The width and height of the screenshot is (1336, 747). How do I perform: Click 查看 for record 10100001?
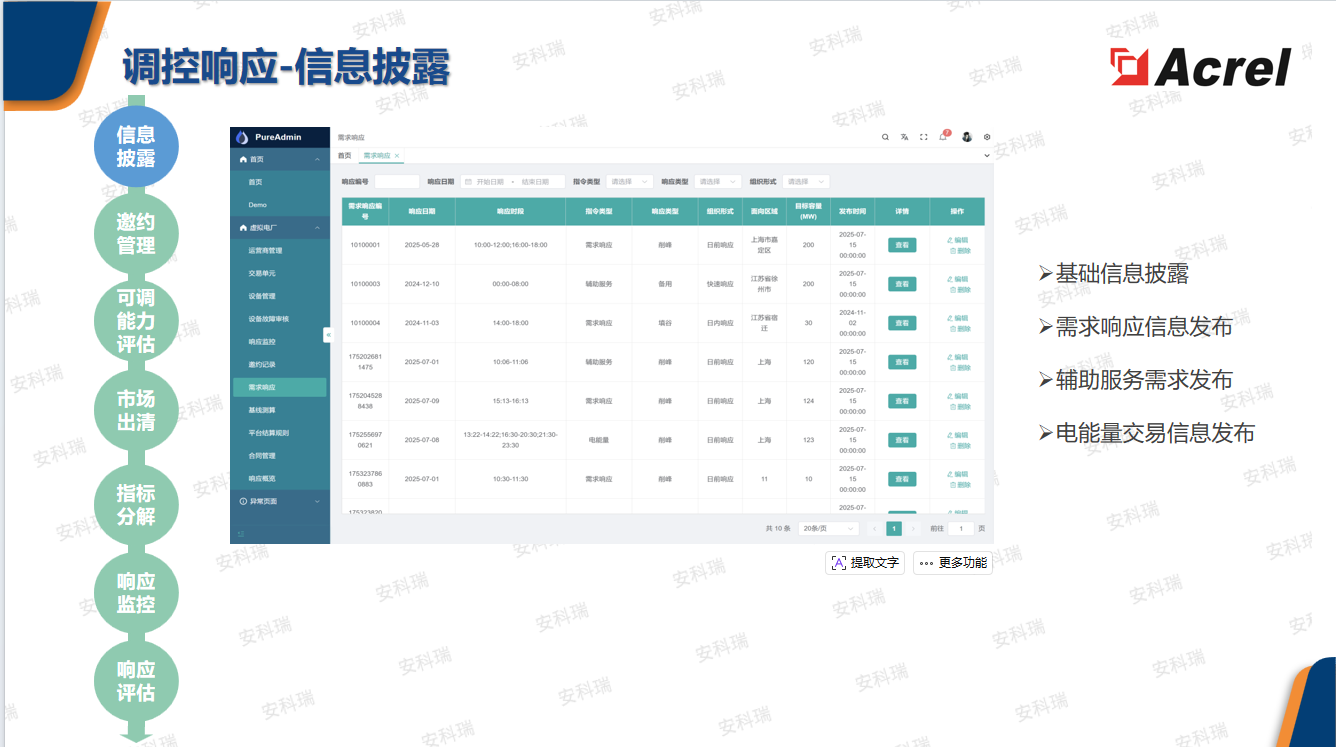[x=902, y=245]
